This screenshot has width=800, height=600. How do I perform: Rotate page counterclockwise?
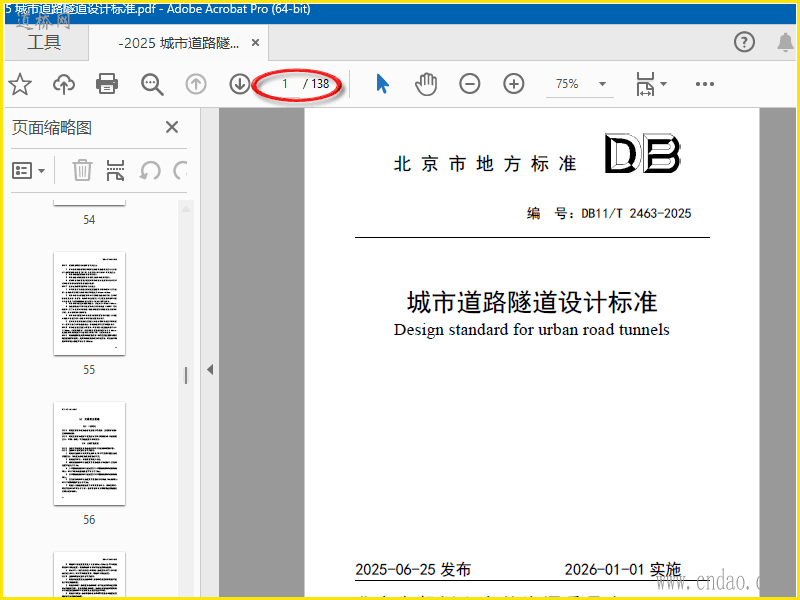(150, 170)
